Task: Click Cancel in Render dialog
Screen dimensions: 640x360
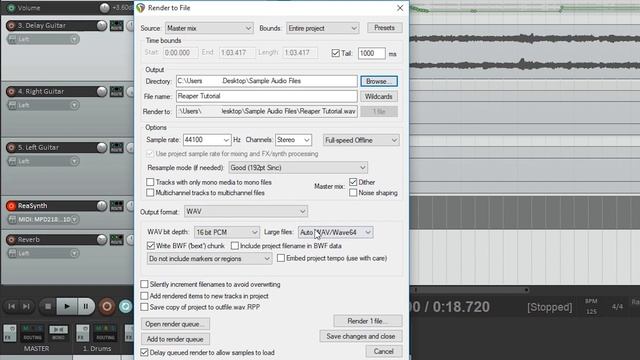Action: (x=383, y=351)
